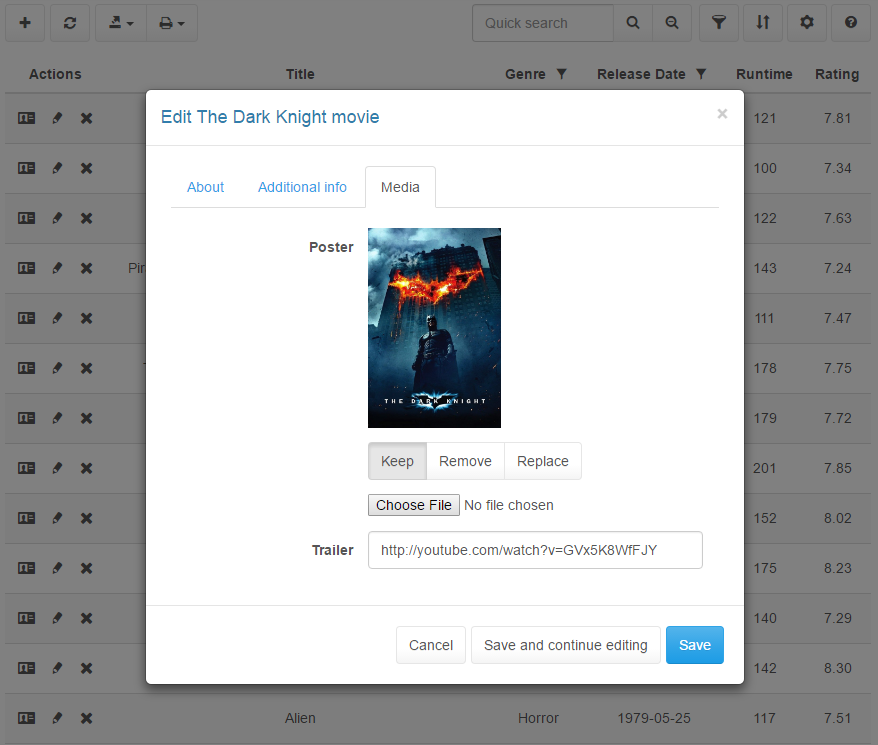Viewport: 878px width, 745px height.
Task: Switch to the About tab
Action: tap(206, 187)
